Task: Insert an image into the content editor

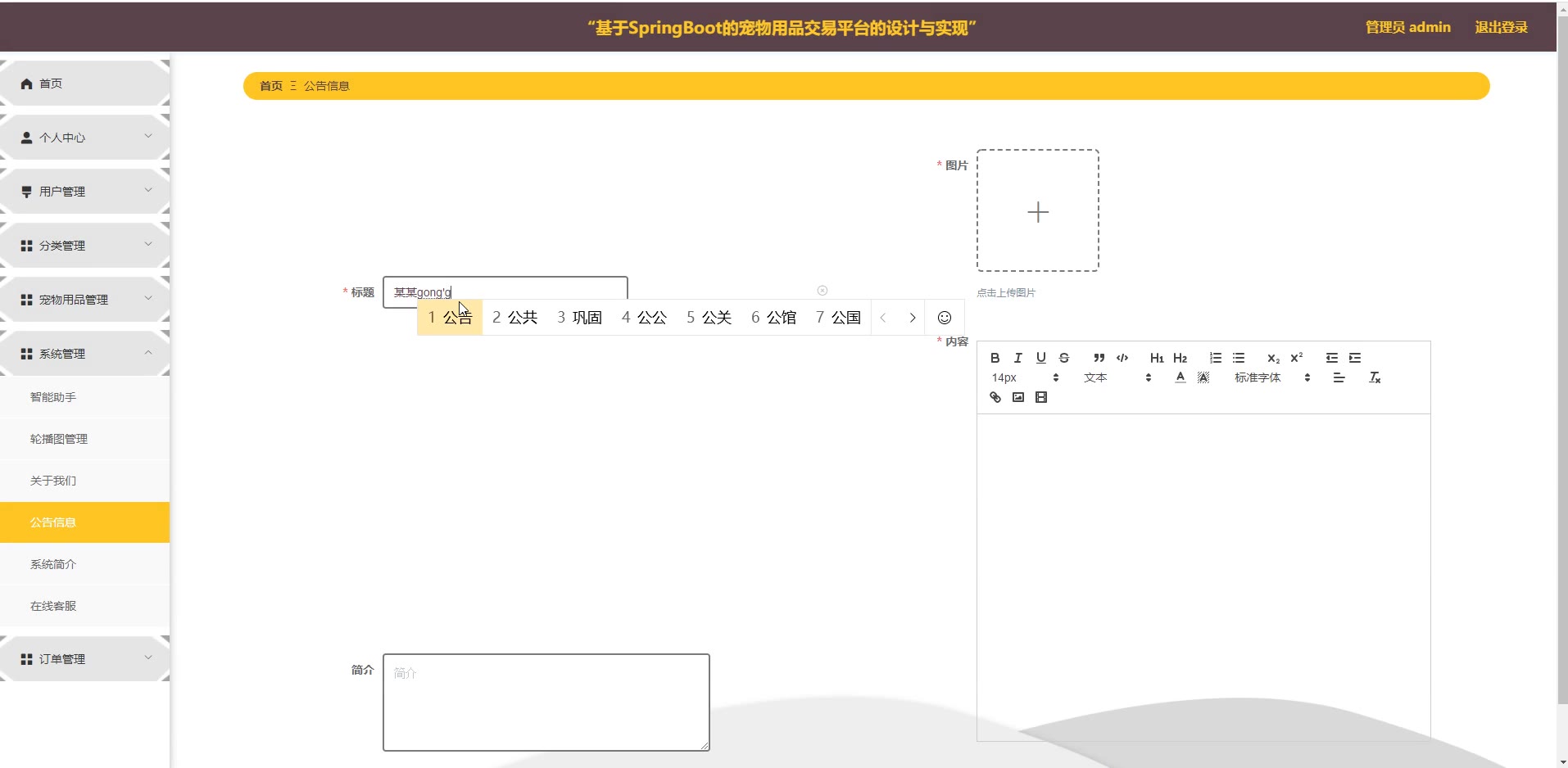Action: 1017,397
